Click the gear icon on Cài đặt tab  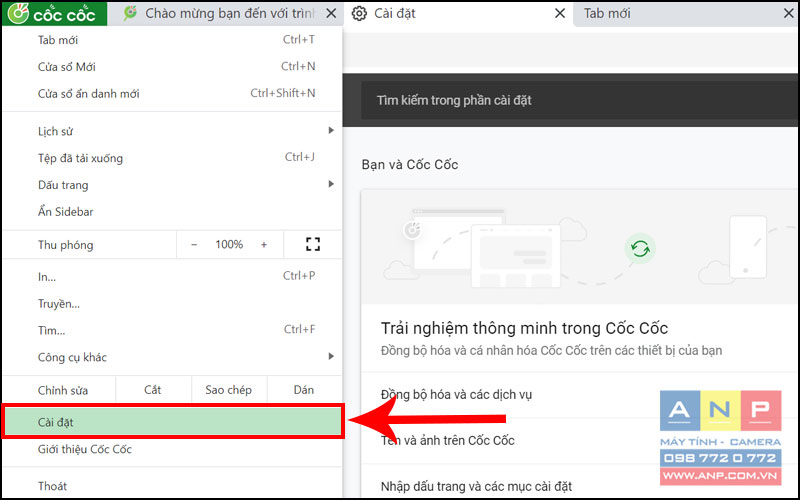click(359, 14)
